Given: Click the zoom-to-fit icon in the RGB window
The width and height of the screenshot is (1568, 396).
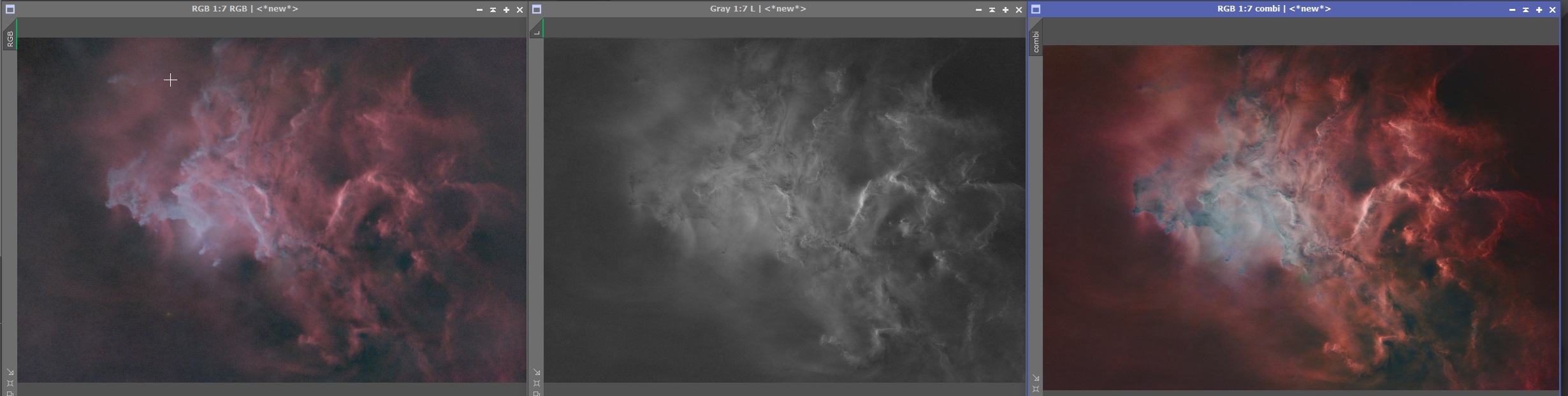Looking at the screenshot, I should (x=10, y=383).
